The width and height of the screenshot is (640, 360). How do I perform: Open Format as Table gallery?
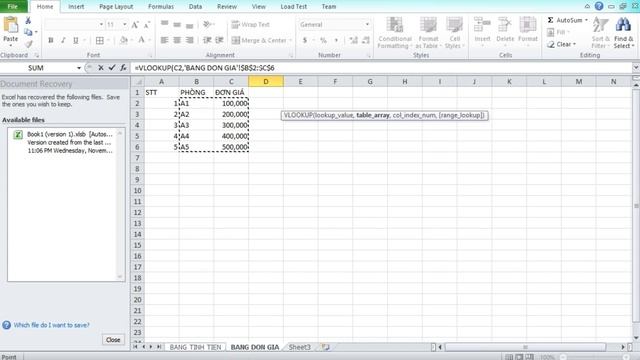(x=428, y=33)
